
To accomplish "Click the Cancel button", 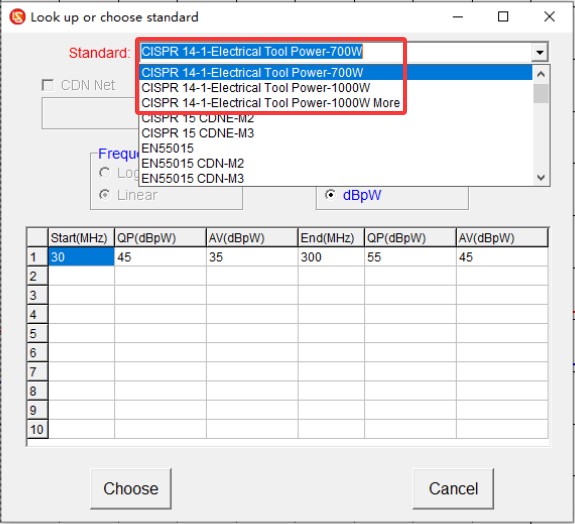I will click(453, 488).
